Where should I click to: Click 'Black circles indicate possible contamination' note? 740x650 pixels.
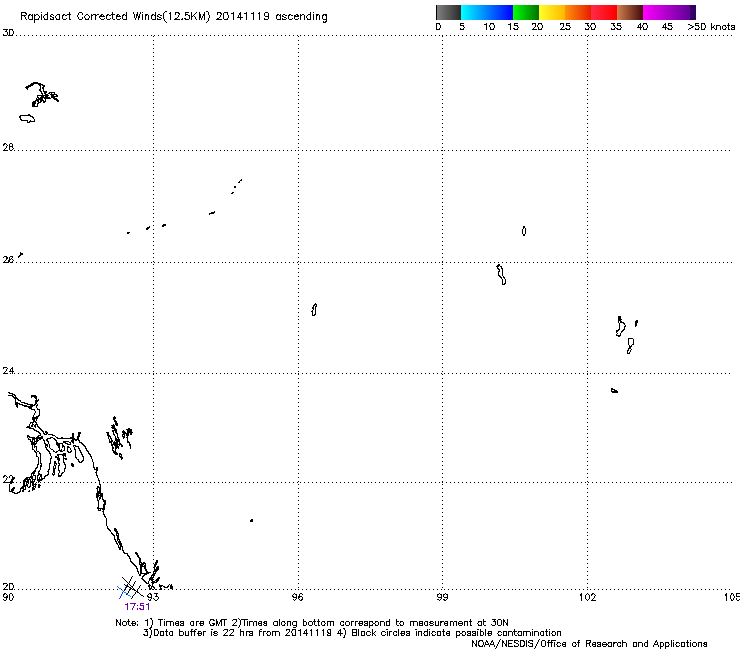pyautogui.click(x=456, y=633)
